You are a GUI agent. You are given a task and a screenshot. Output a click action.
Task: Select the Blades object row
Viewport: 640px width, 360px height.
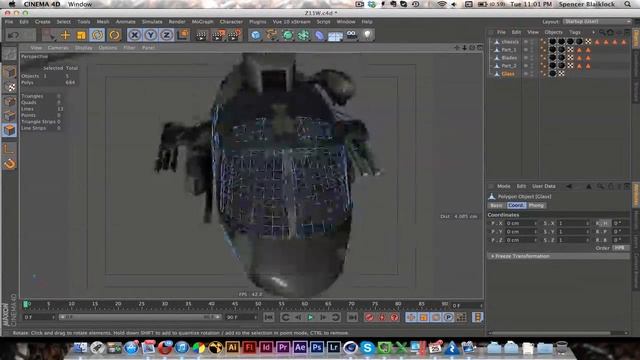pos(509,58)
